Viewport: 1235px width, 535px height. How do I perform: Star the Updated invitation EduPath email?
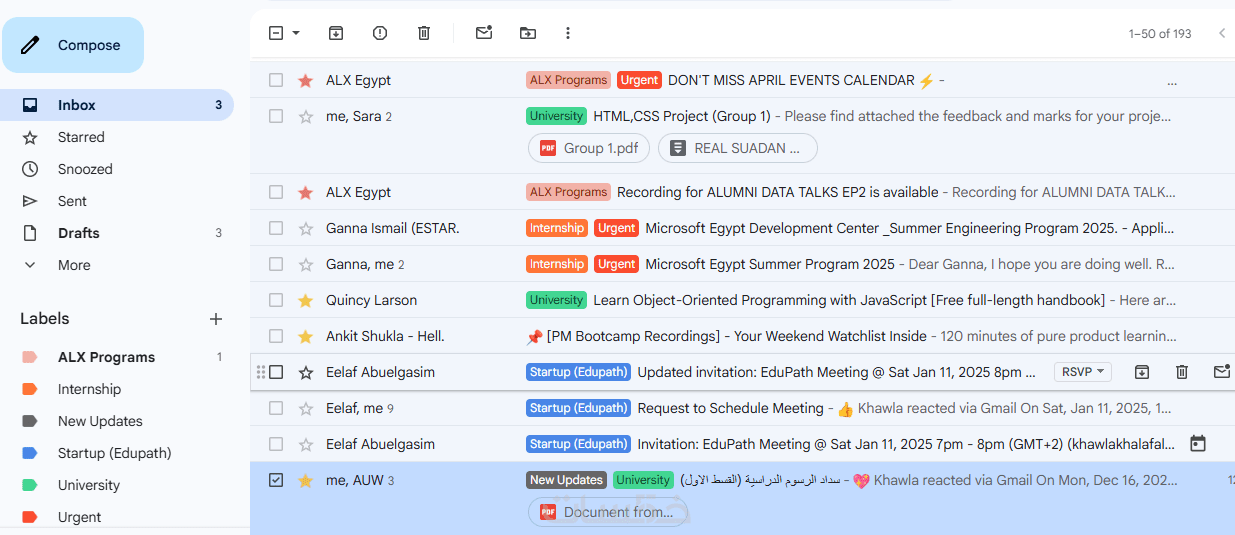306,372
